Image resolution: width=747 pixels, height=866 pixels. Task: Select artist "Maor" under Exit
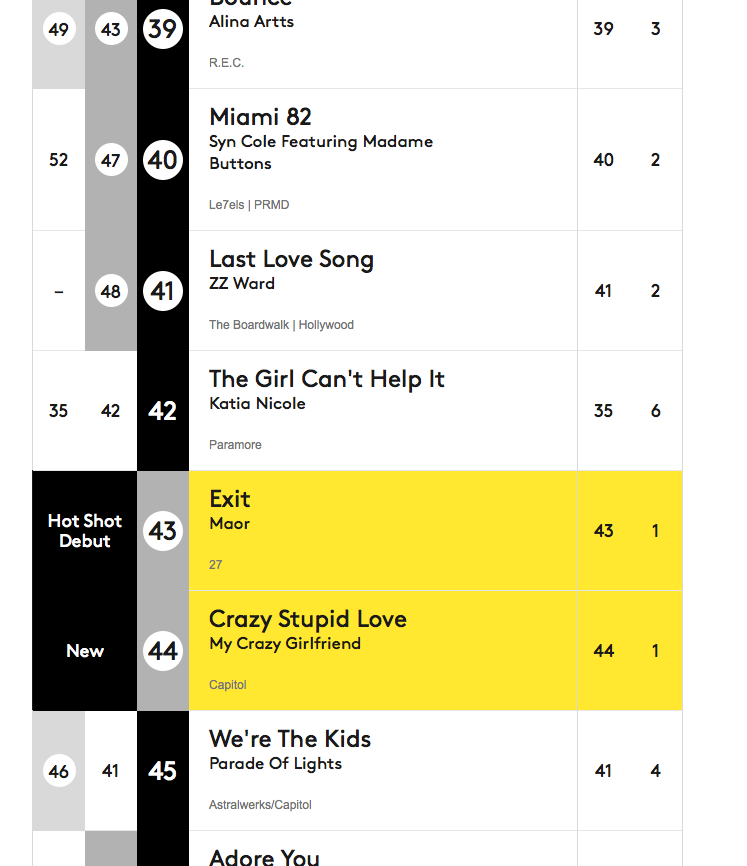[229, 523]
